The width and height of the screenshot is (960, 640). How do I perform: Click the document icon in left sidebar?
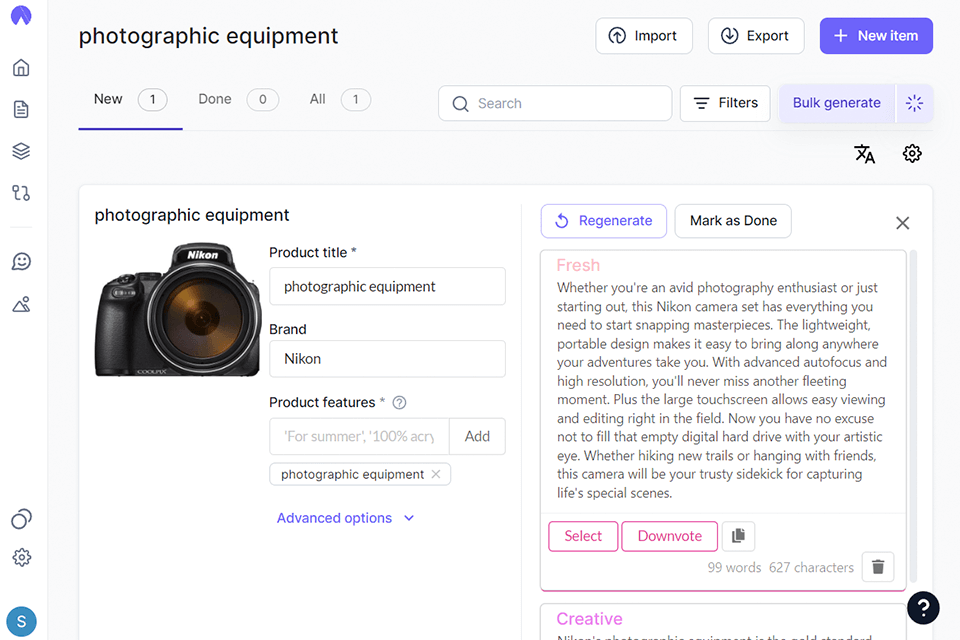tap(21, 110)
